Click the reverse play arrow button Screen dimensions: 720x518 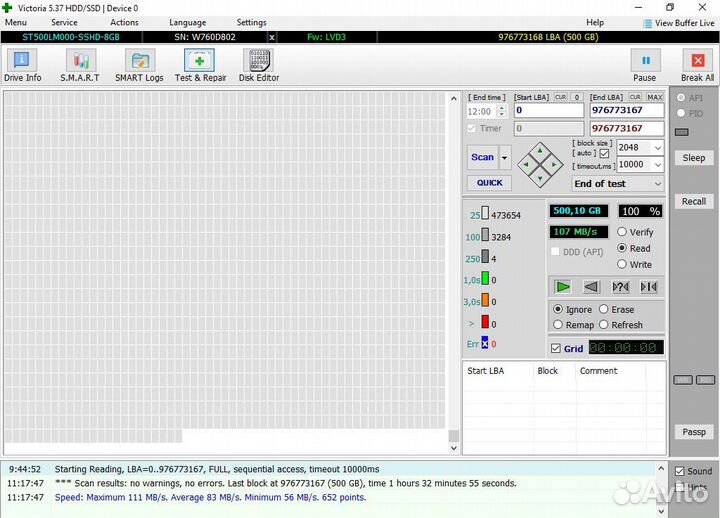point(591,287)
